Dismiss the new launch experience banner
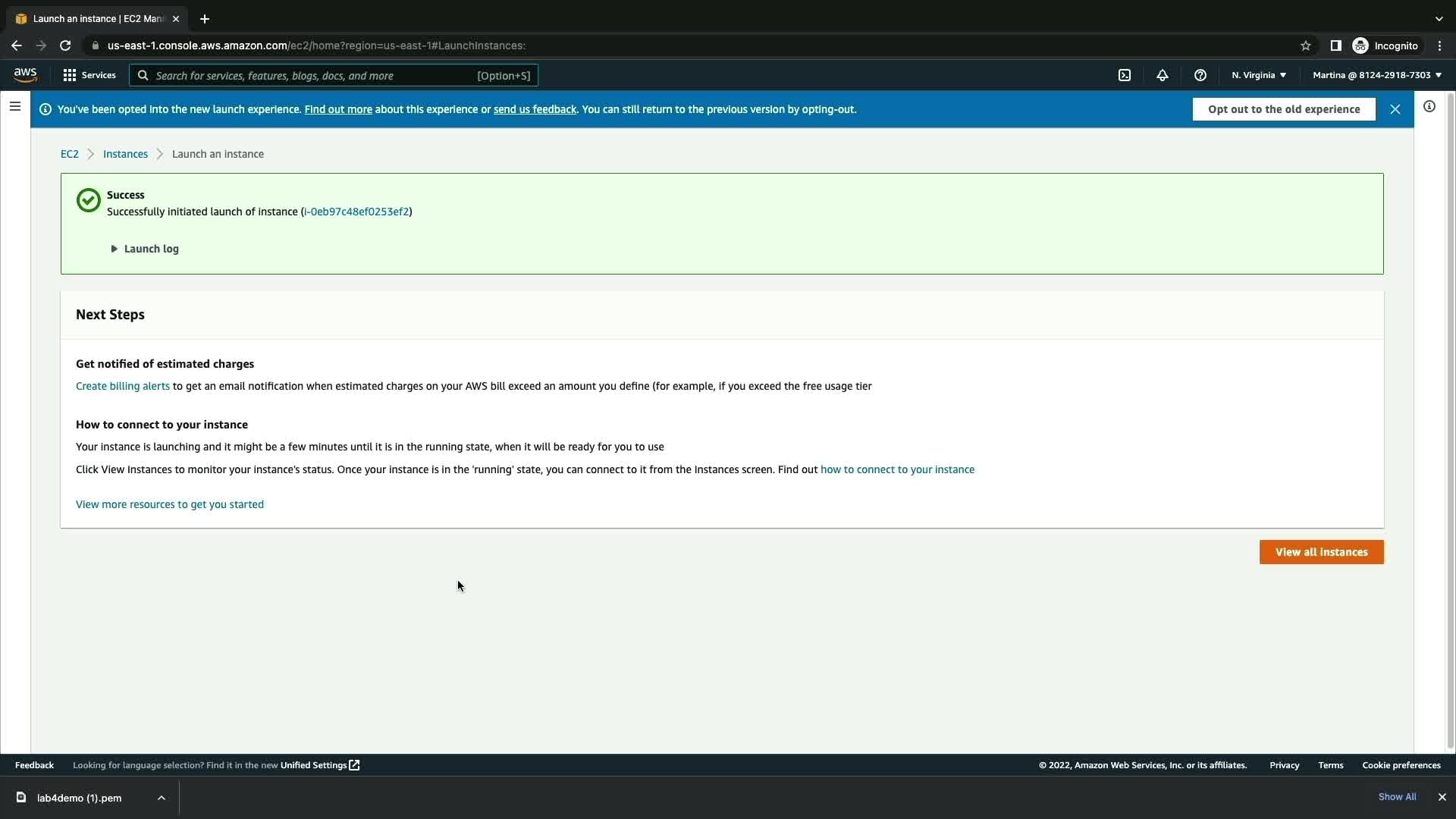 [1395, 109]
